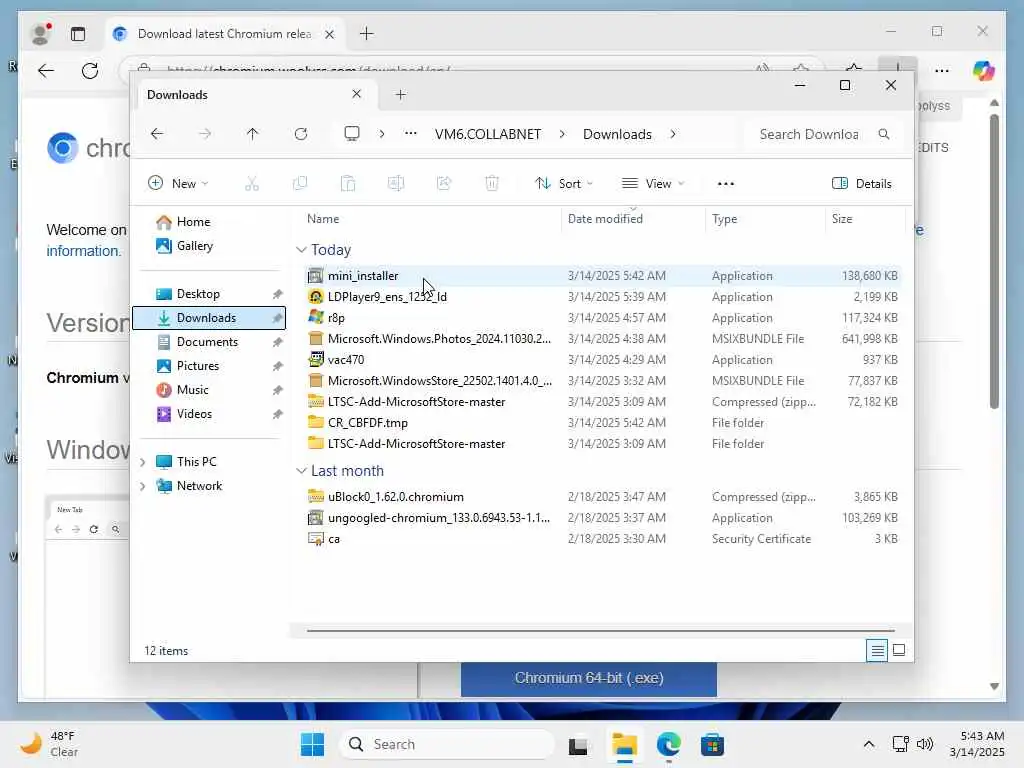This screenshot has height=768, width=1024.
Task: Click the Edge profile avatar icon
Action: 41,34
